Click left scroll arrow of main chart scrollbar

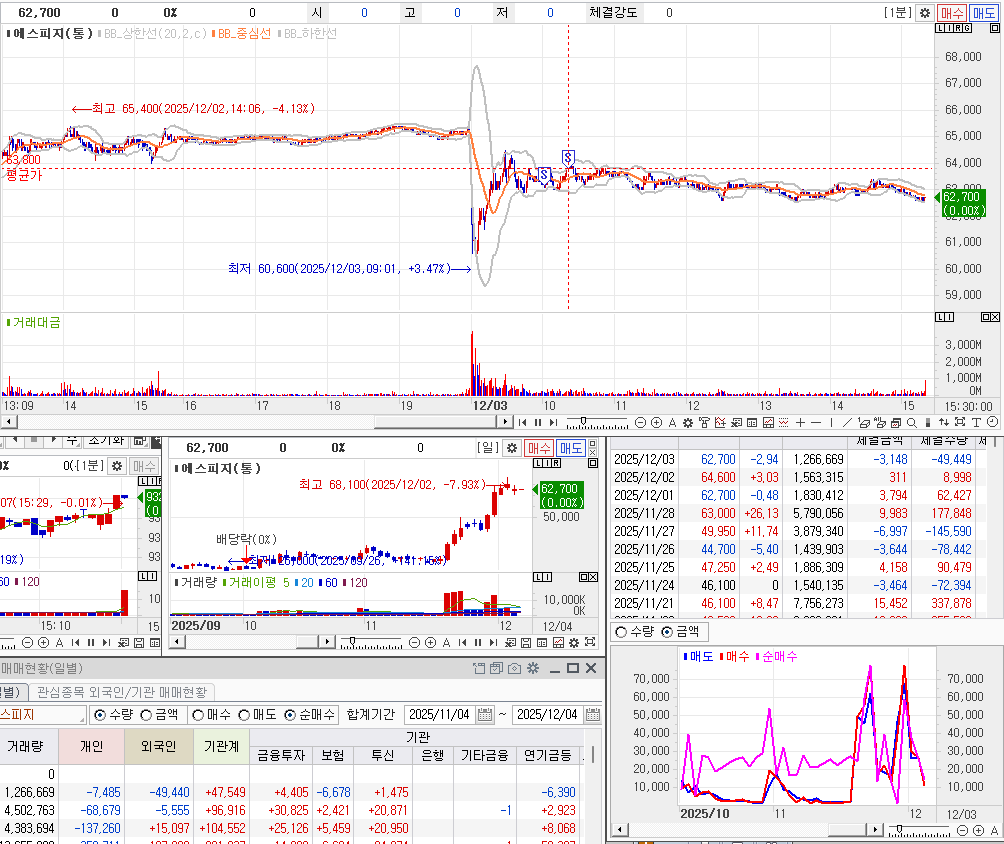pyautogui.click(x=8, y=422)
